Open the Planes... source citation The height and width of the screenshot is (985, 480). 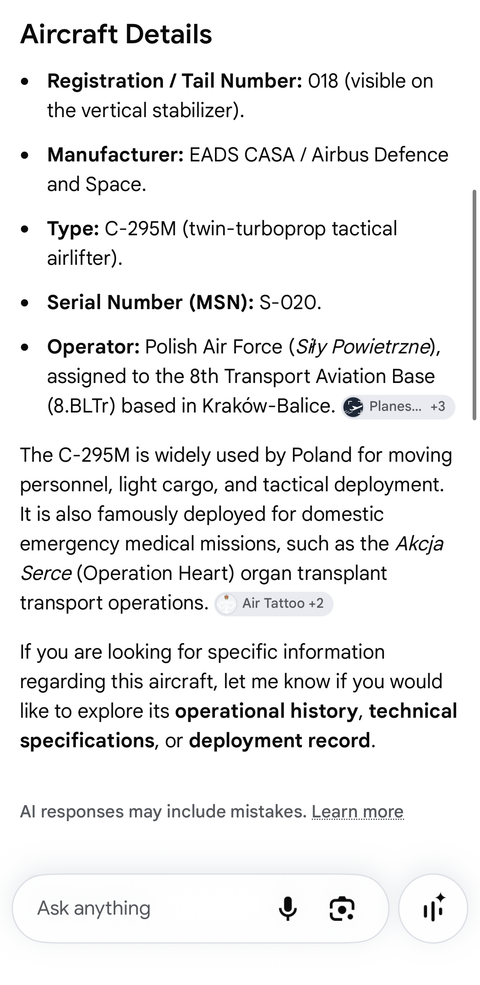398,407
